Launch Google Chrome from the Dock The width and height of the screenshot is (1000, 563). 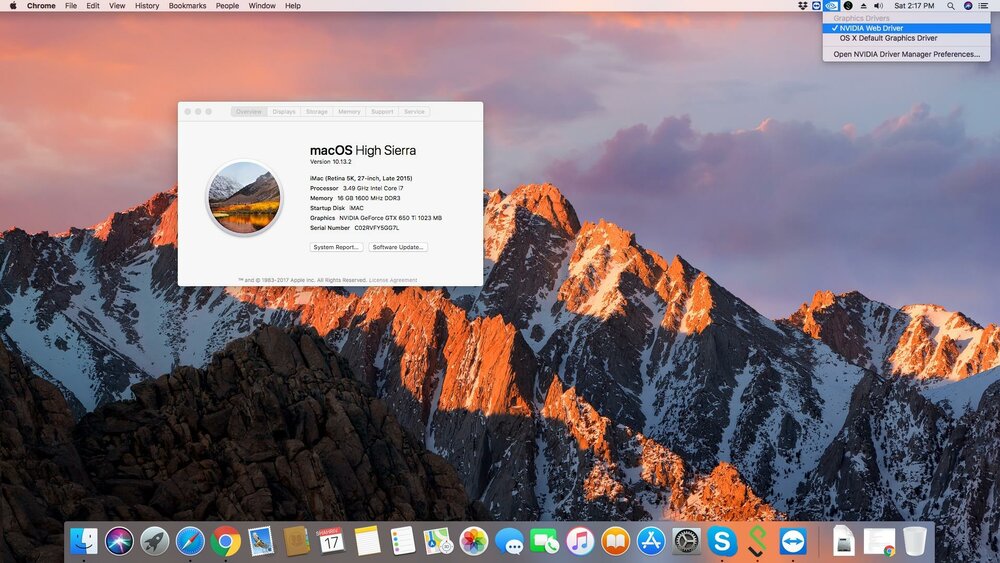point(225,541)
